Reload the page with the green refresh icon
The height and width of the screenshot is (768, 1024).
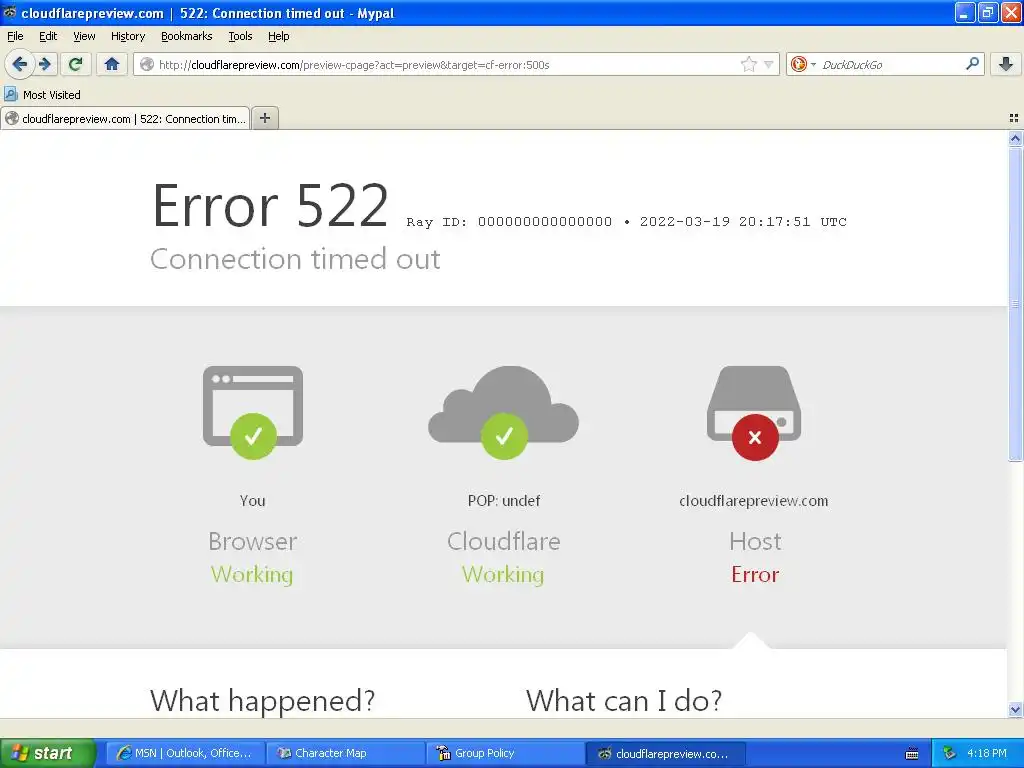(x=75, y=64)
